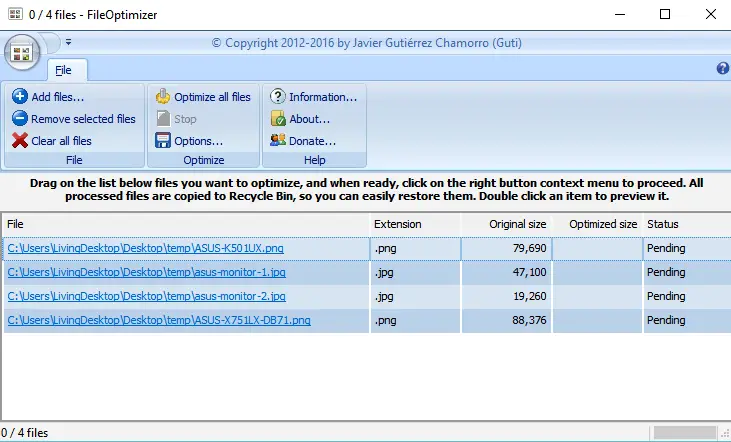Open the asus-monitor-1.jpg file path link

click(x=146, y=272)
